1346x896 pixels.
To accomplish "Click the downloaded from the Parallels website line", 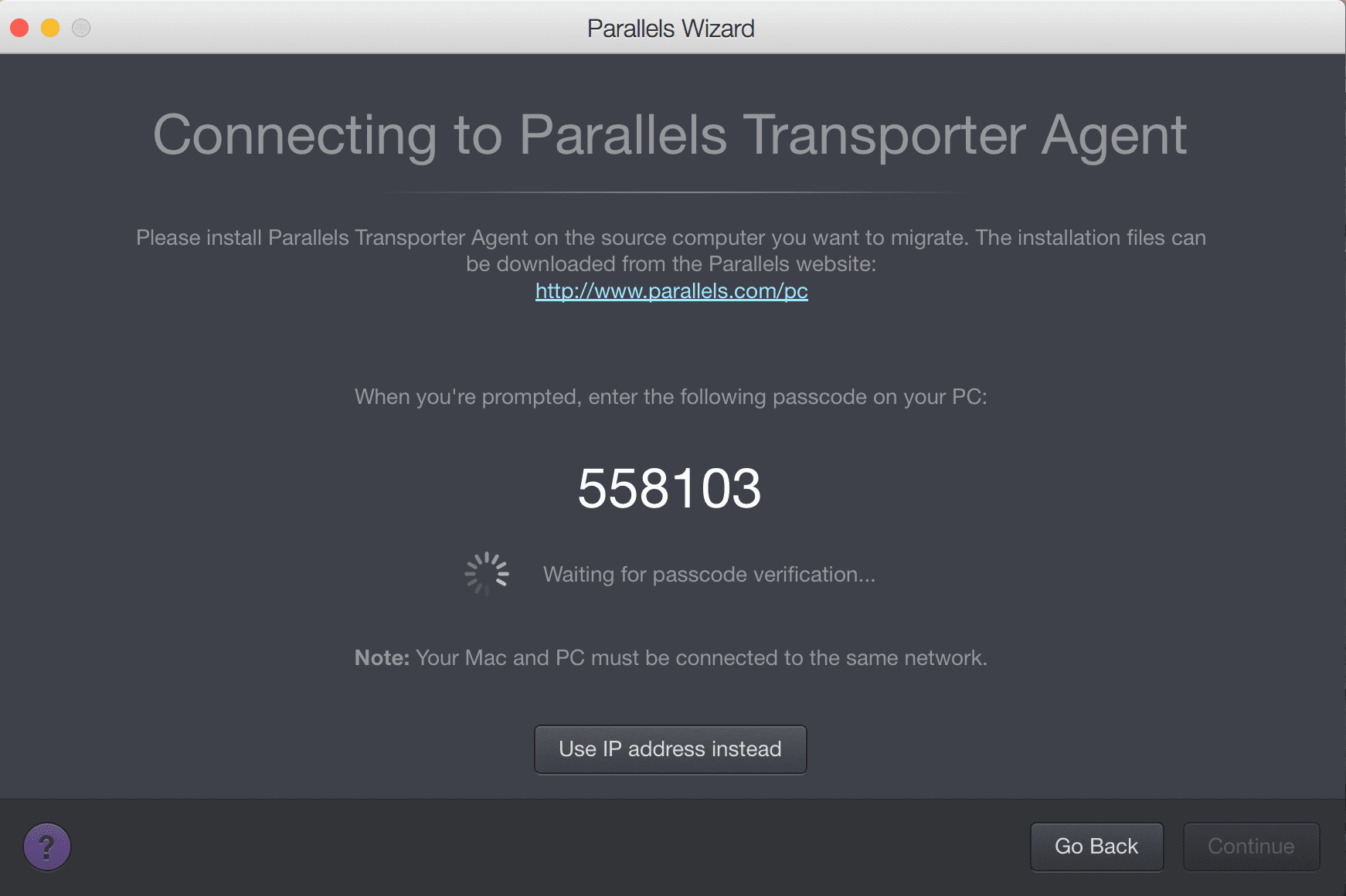I will coord(671,264).
